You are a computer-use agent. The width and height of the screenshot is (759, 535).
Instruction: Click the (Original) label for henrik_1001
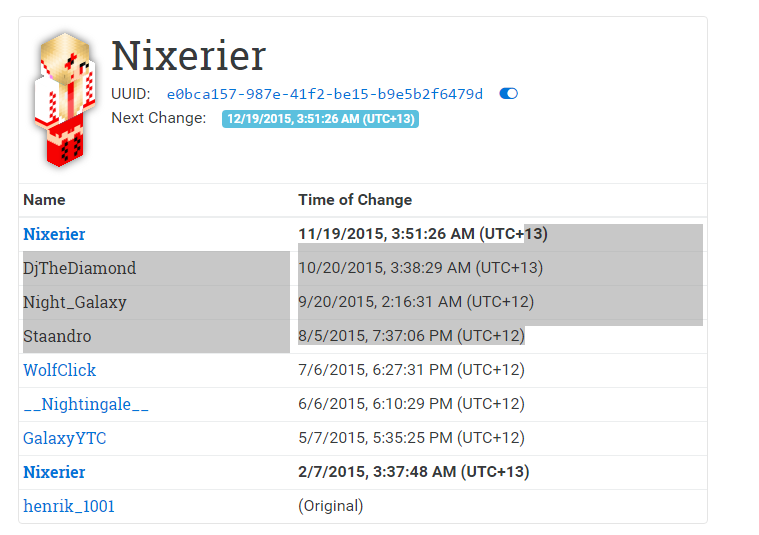pos(331,506)
